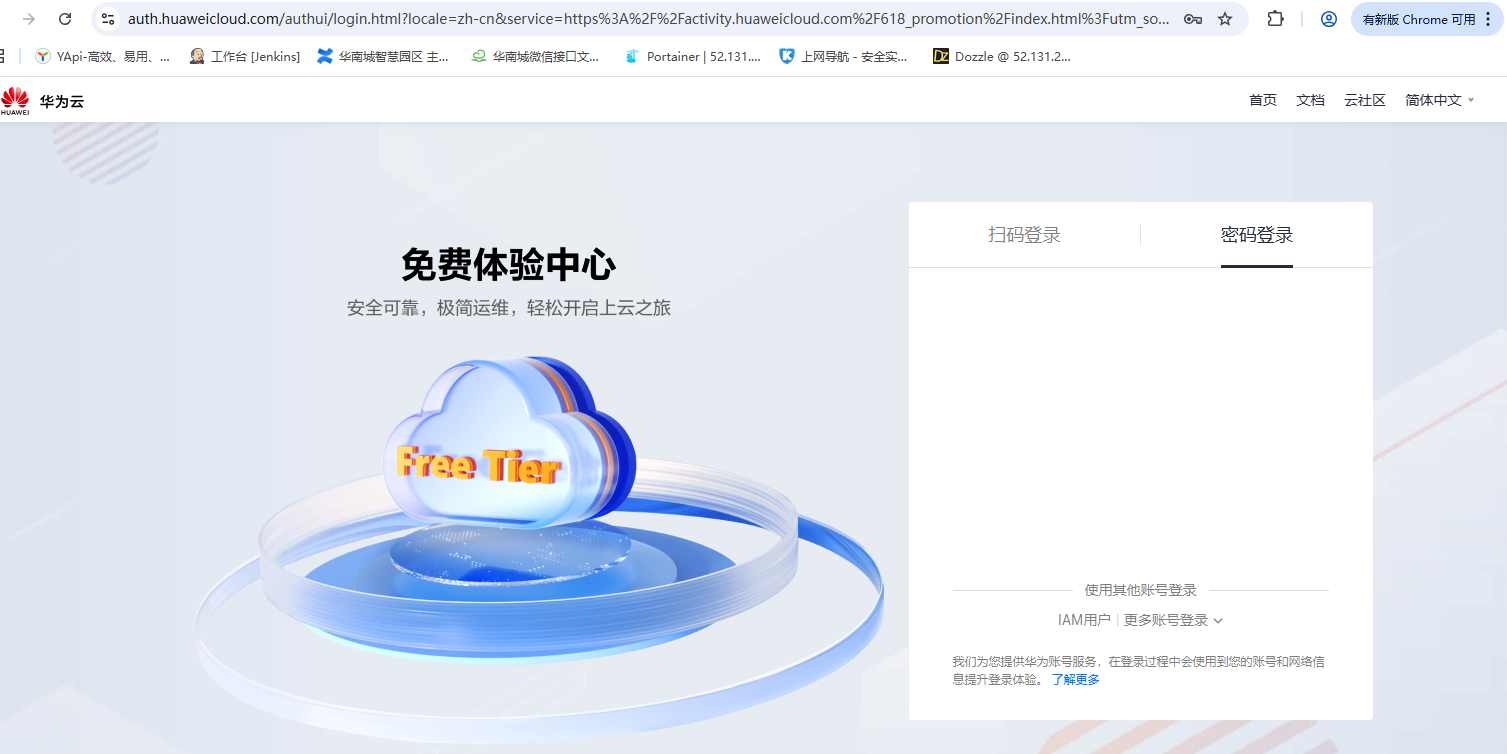Click the 免费体验中心 heading
This screenshot has width=1507, height=754.
click(x=509, y=265)
